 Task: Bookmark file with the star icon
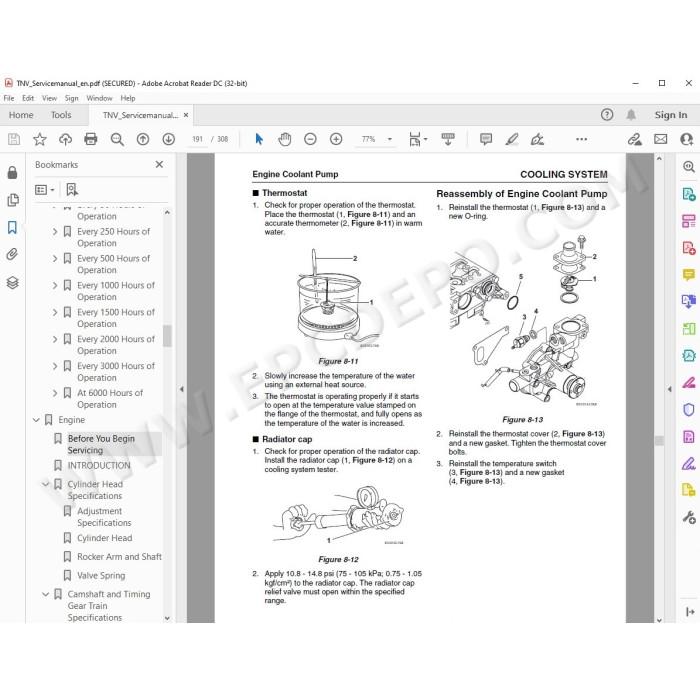coord(40,139)
